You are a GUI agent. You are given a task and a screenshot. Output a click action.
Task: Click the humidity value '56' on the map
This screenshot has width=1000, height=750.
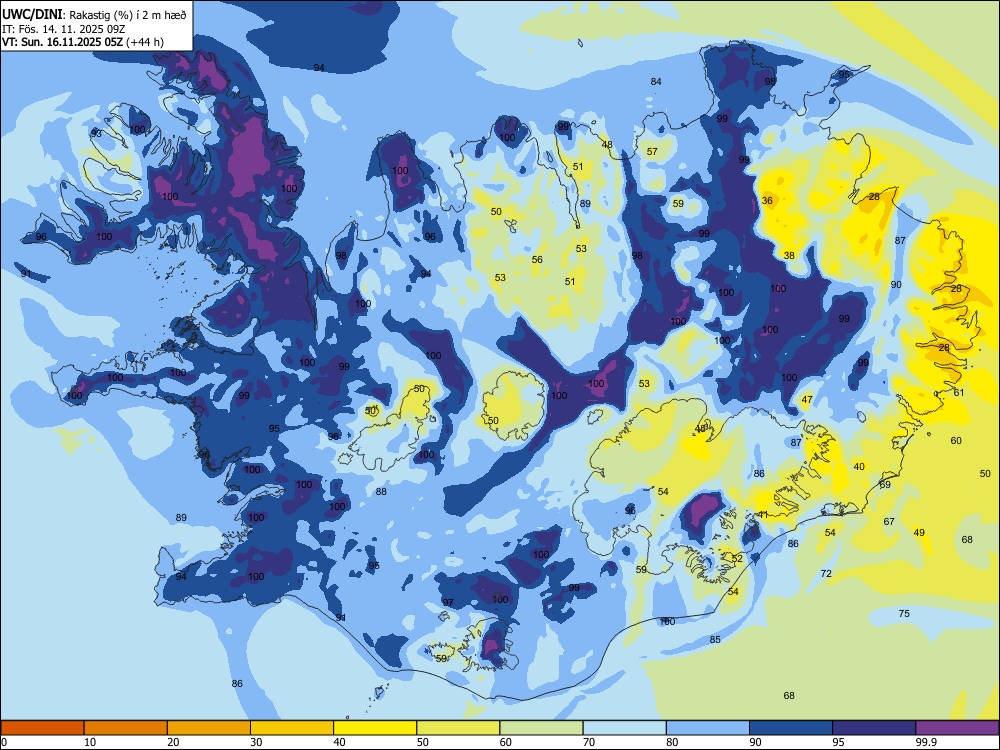click(x=537, y=260)
